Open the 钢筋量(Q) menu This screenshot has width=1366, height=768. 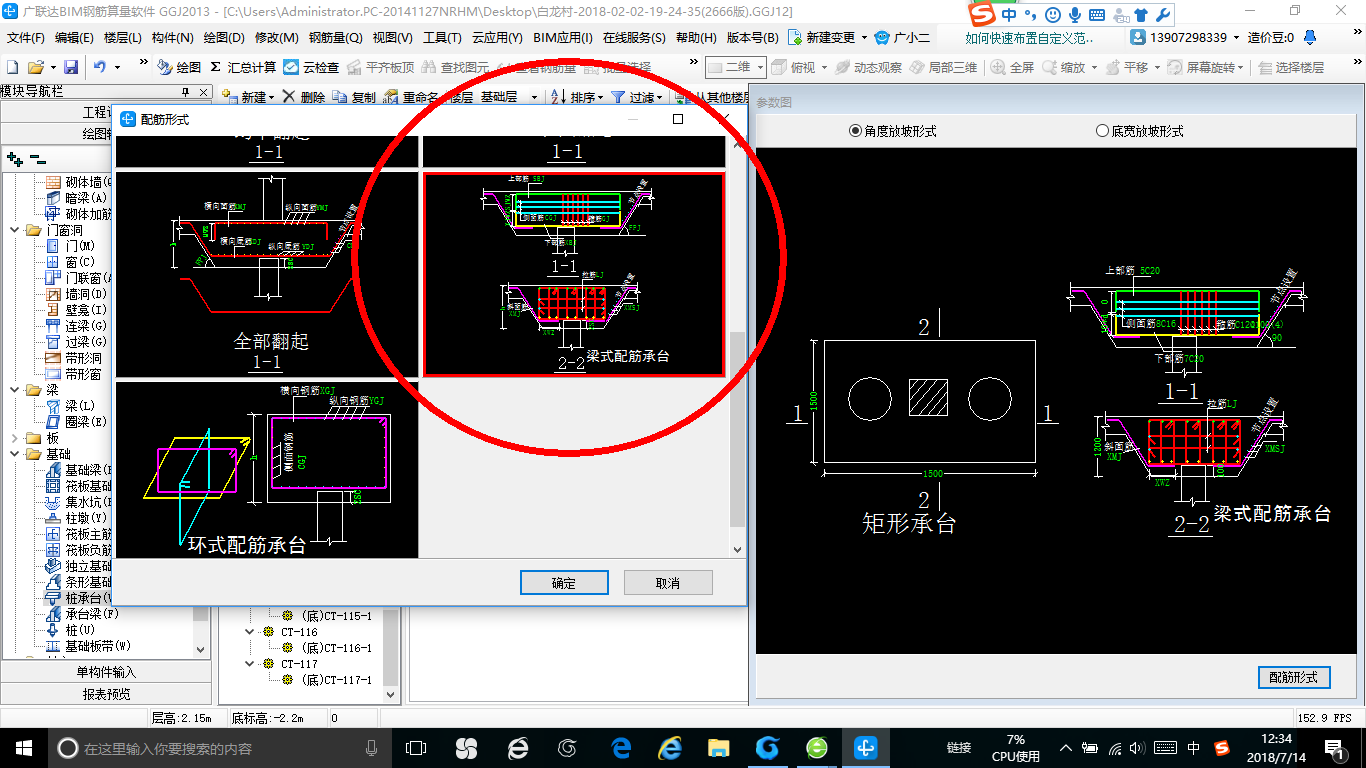(335, 37)
